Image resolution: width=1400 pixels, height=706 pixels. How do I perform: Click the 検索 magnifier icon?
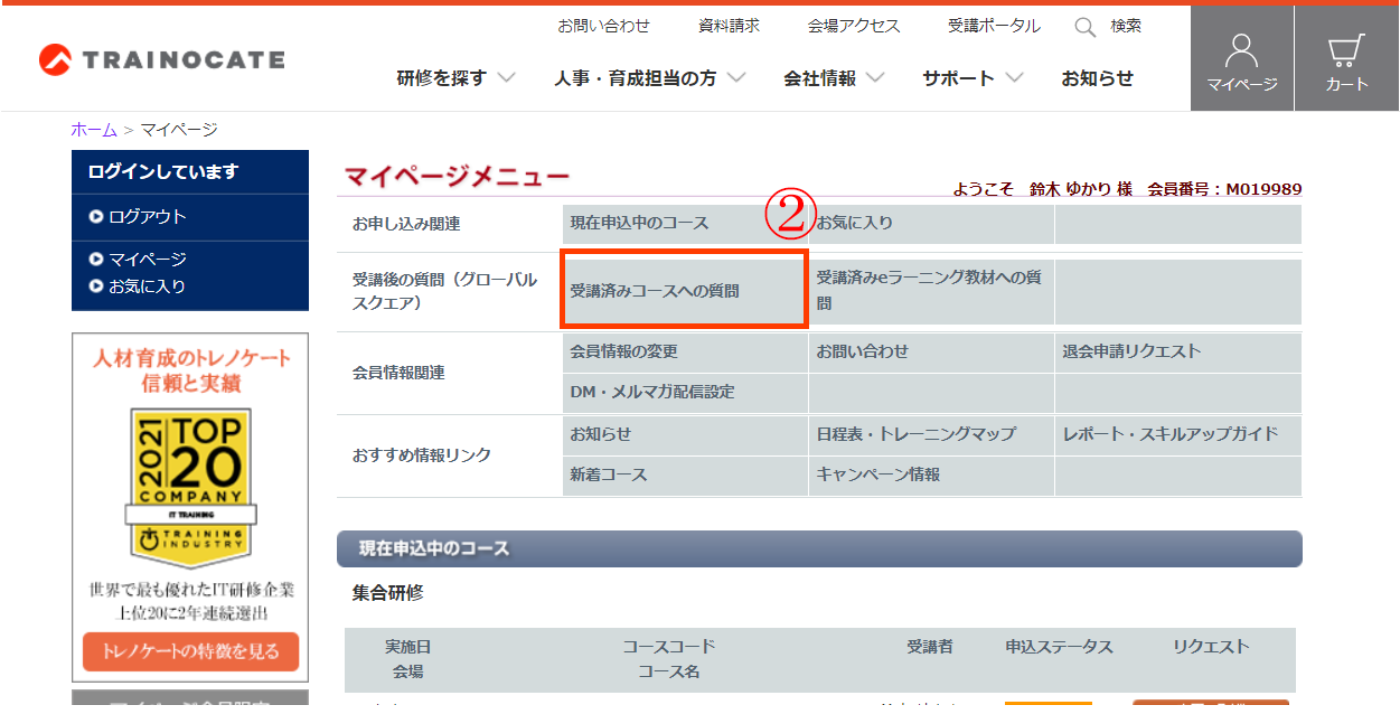pos(1085,27)
